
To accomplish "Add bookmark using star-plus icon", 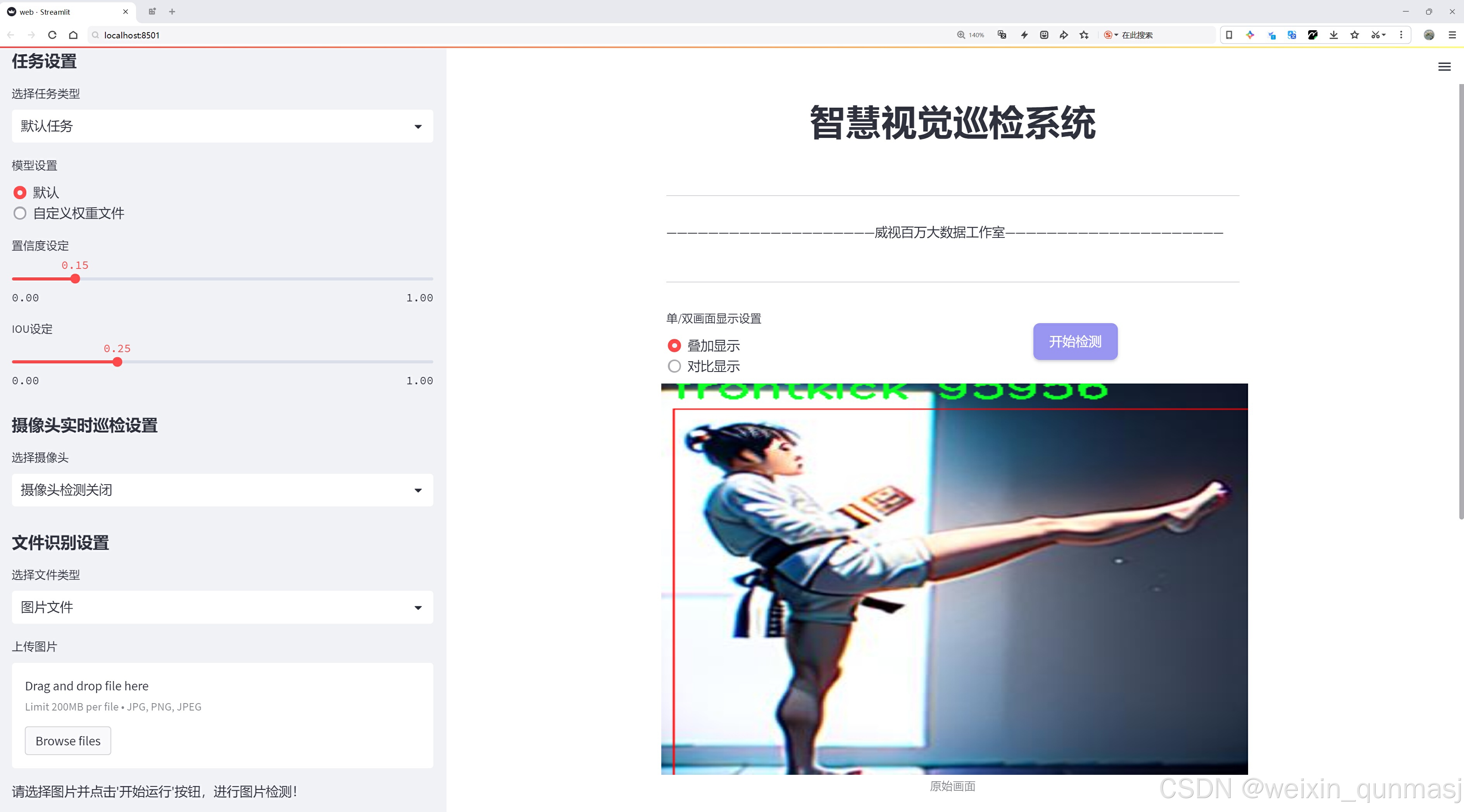I will coord(1084,35).
